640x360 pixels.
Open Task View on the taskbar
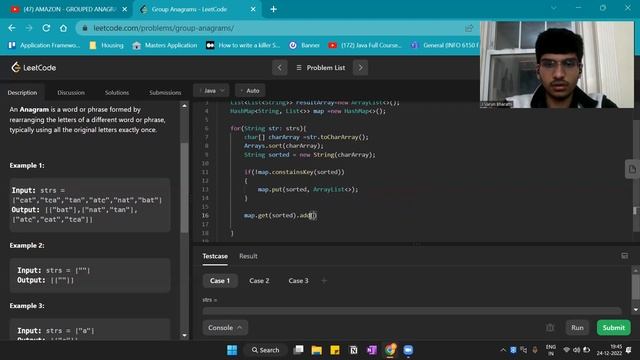click(x=299, y=350)
